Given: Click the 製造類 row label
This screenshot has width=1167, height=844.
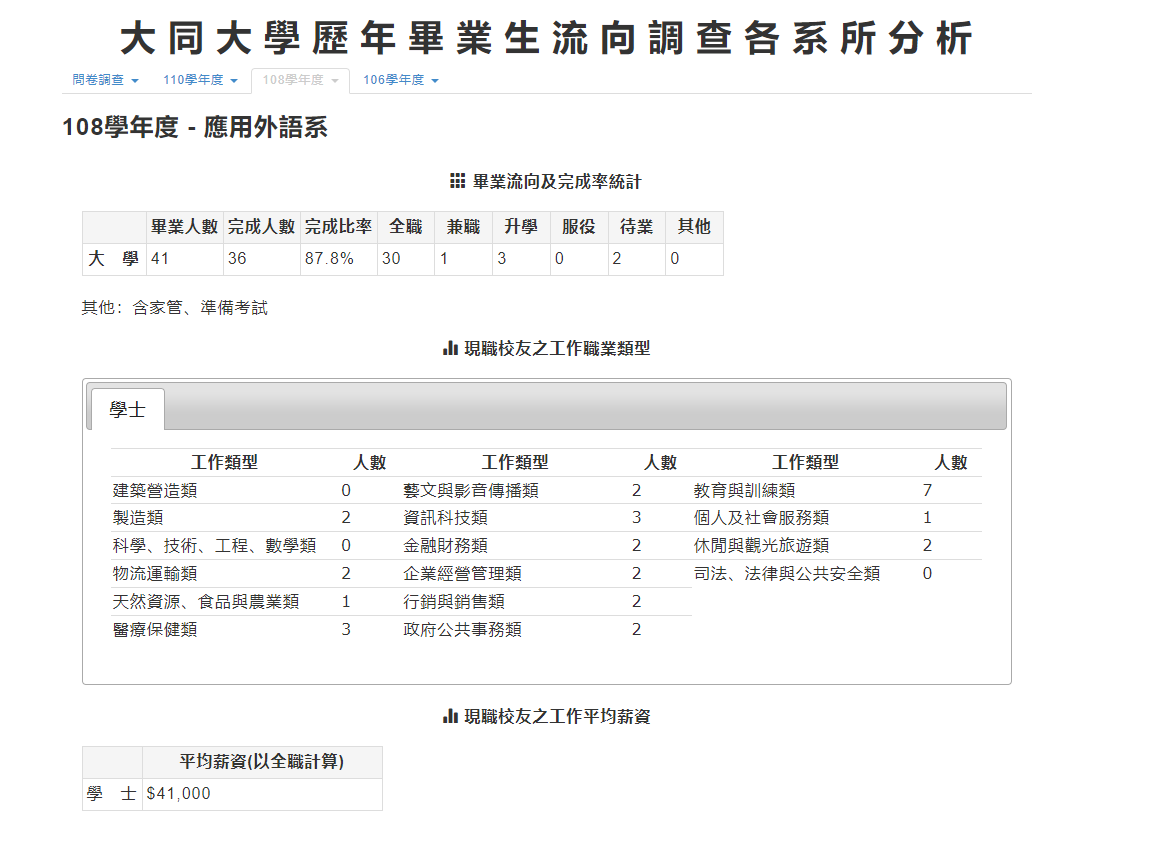Looking at the screenshot, I should (138, 518).
